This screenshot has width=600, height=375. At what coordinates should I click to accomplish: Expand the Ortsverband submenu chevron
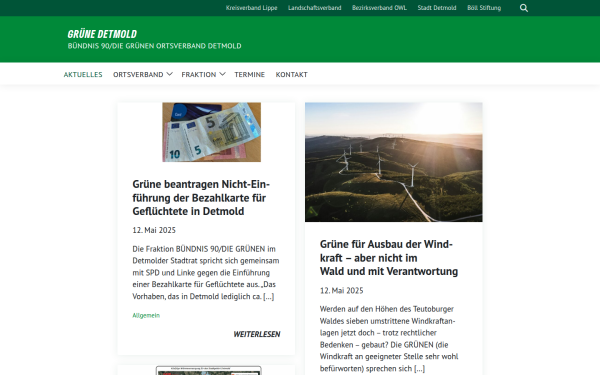(x=170, y=74)
